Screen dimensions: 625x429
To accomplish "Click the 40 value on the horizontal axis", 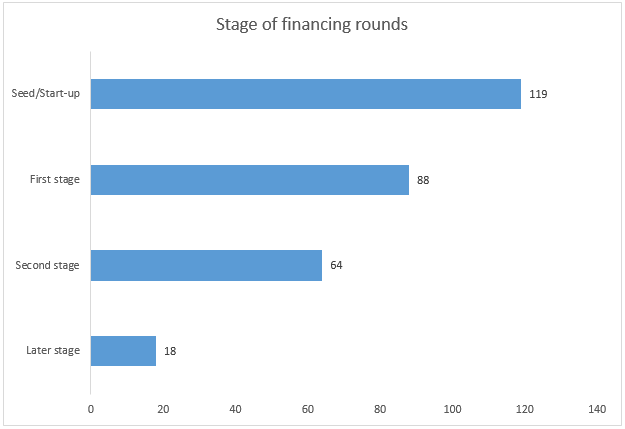I will (x=236, y=409).
